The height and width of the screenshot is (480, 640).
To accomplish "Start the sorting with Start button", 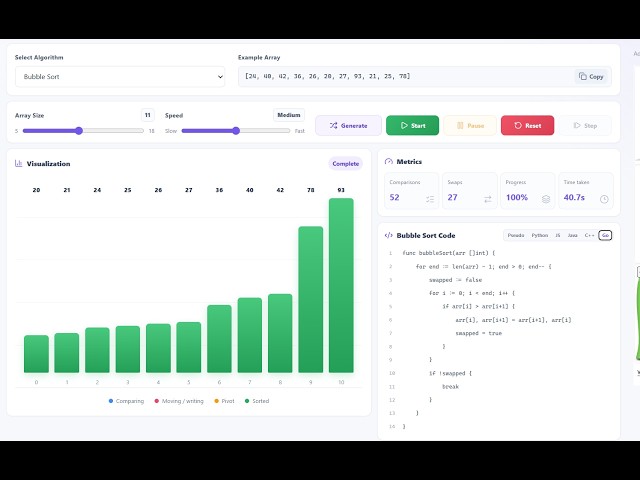I will (412, 125).
